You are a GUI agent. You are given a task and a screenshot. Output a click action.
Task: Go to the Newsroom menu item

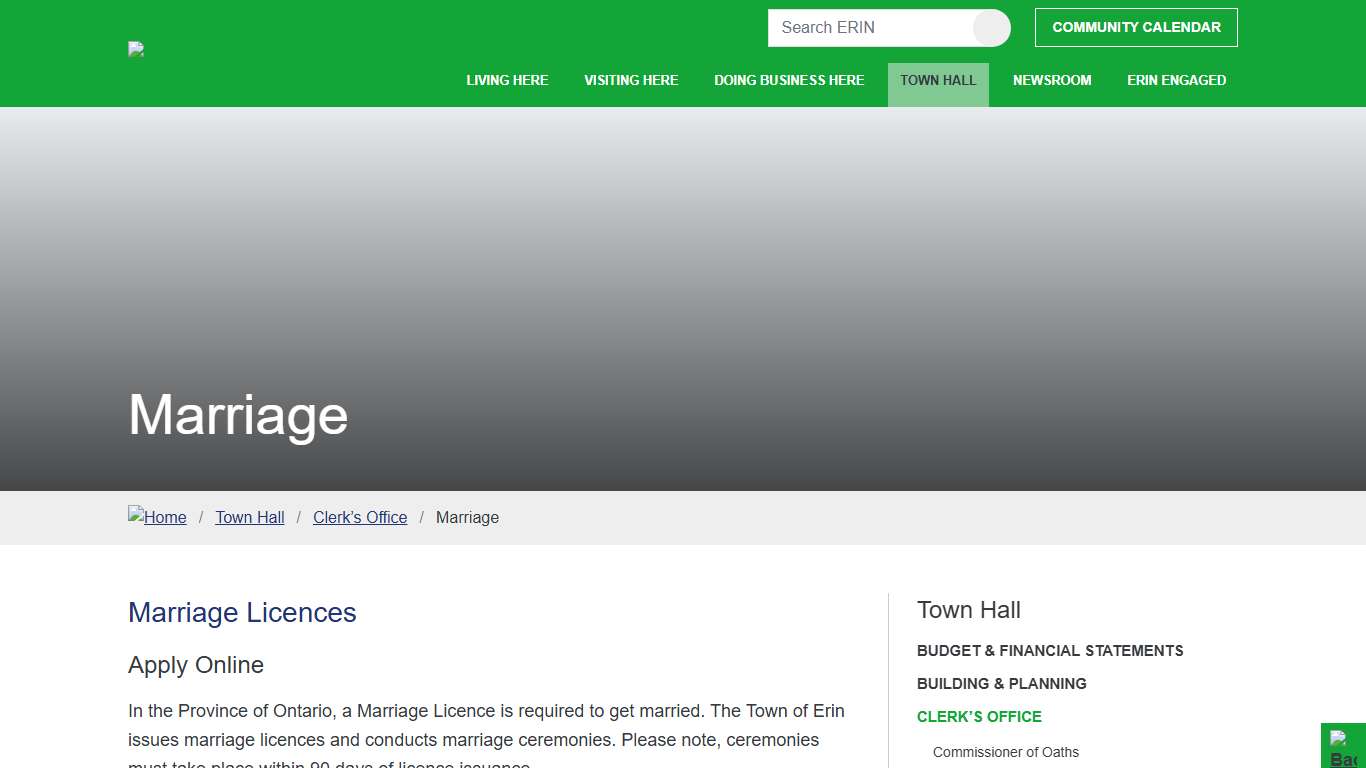point(1052,81)
